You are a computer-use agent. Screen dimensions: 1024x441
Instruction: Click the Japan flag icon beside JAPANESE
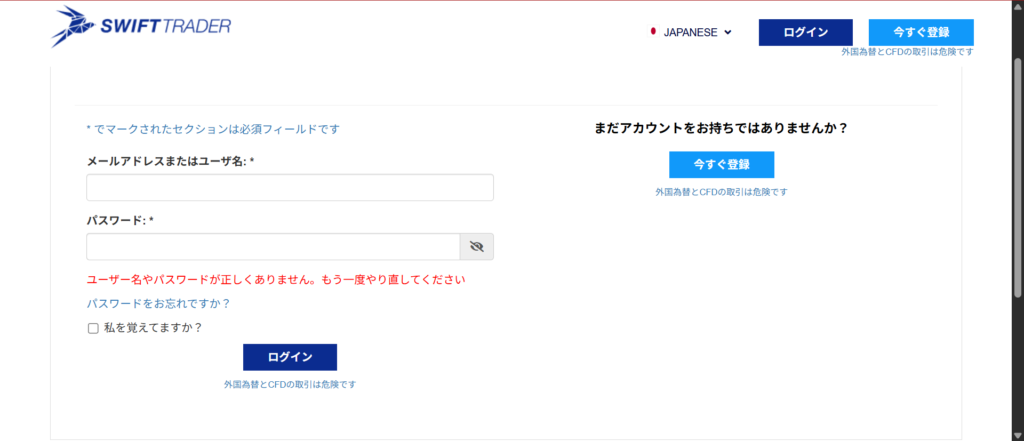tap(653, 32)
